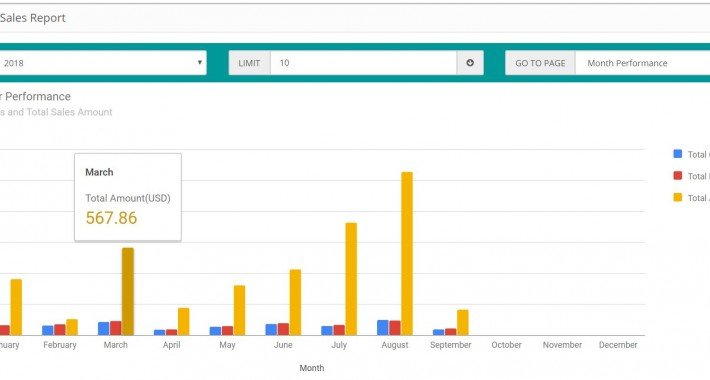The width and height of the screenshot is (710, 380).
Task: Click the August blue bar
Action: (383, 328)
